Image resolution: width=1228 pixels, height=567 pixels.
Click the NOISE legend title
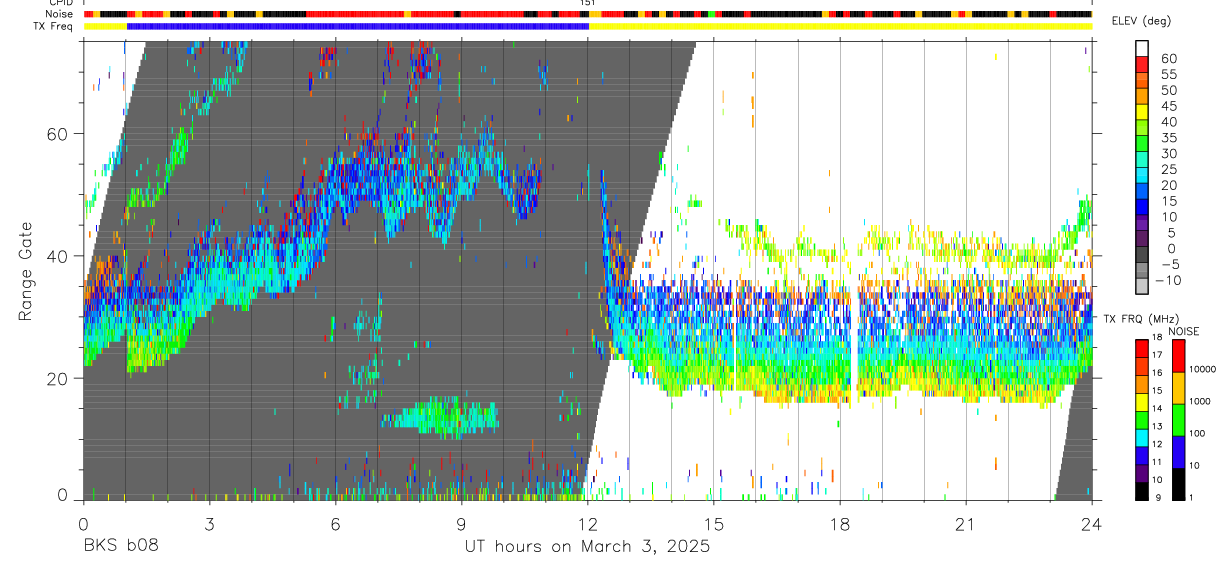1183,331
